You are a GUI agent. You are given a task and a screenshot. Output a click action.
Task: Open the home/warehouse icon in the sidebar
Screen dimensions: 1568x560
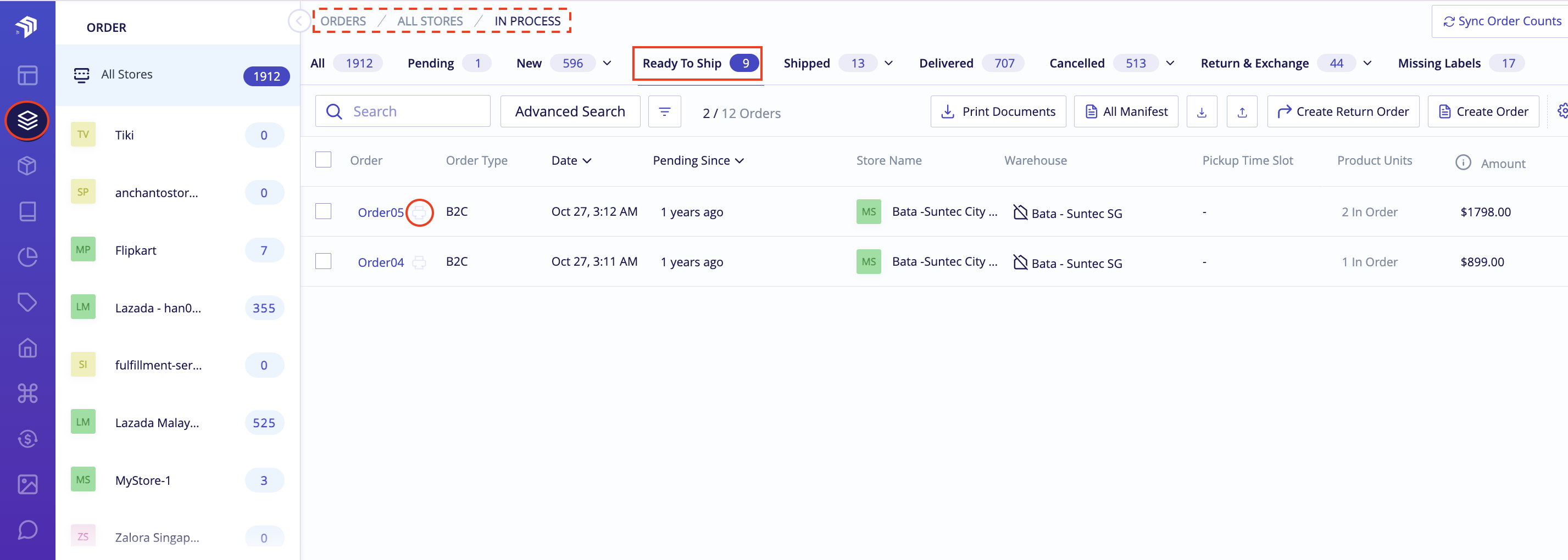[x=27, y=348]
